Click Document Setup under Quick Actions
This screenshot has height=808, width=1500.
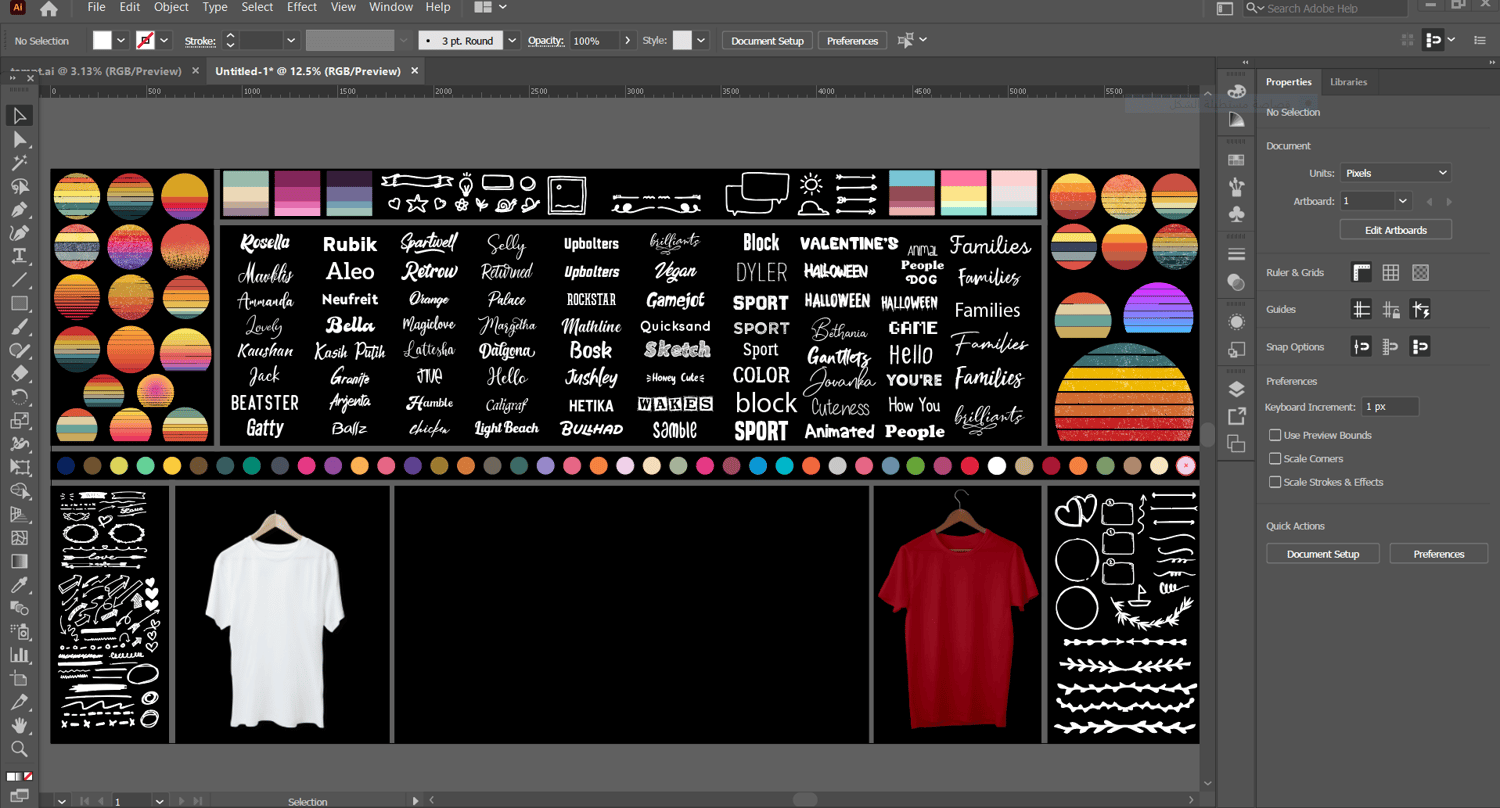[x=1323, y=554]
